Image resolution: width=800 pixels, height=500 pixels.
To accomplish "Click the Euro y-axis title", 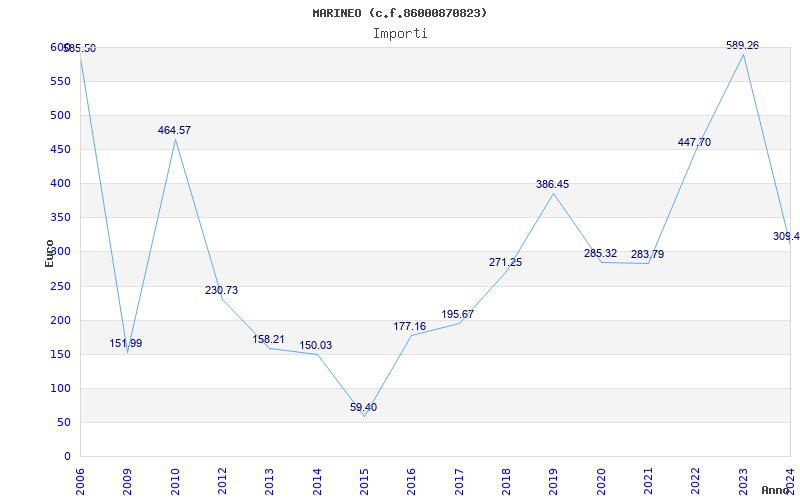I will coord(49,254).
